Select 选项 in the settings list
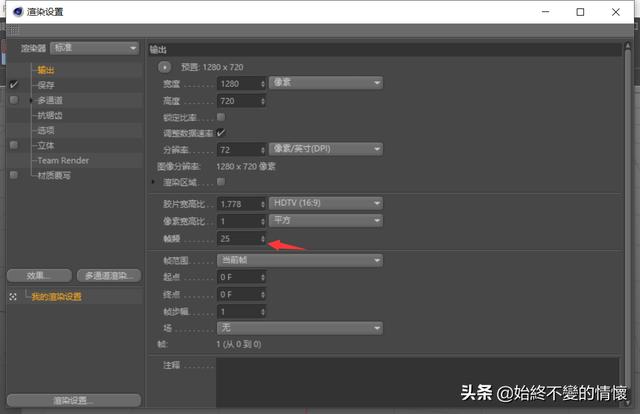This screenshot has width=640, height=414. coord(46,131)
